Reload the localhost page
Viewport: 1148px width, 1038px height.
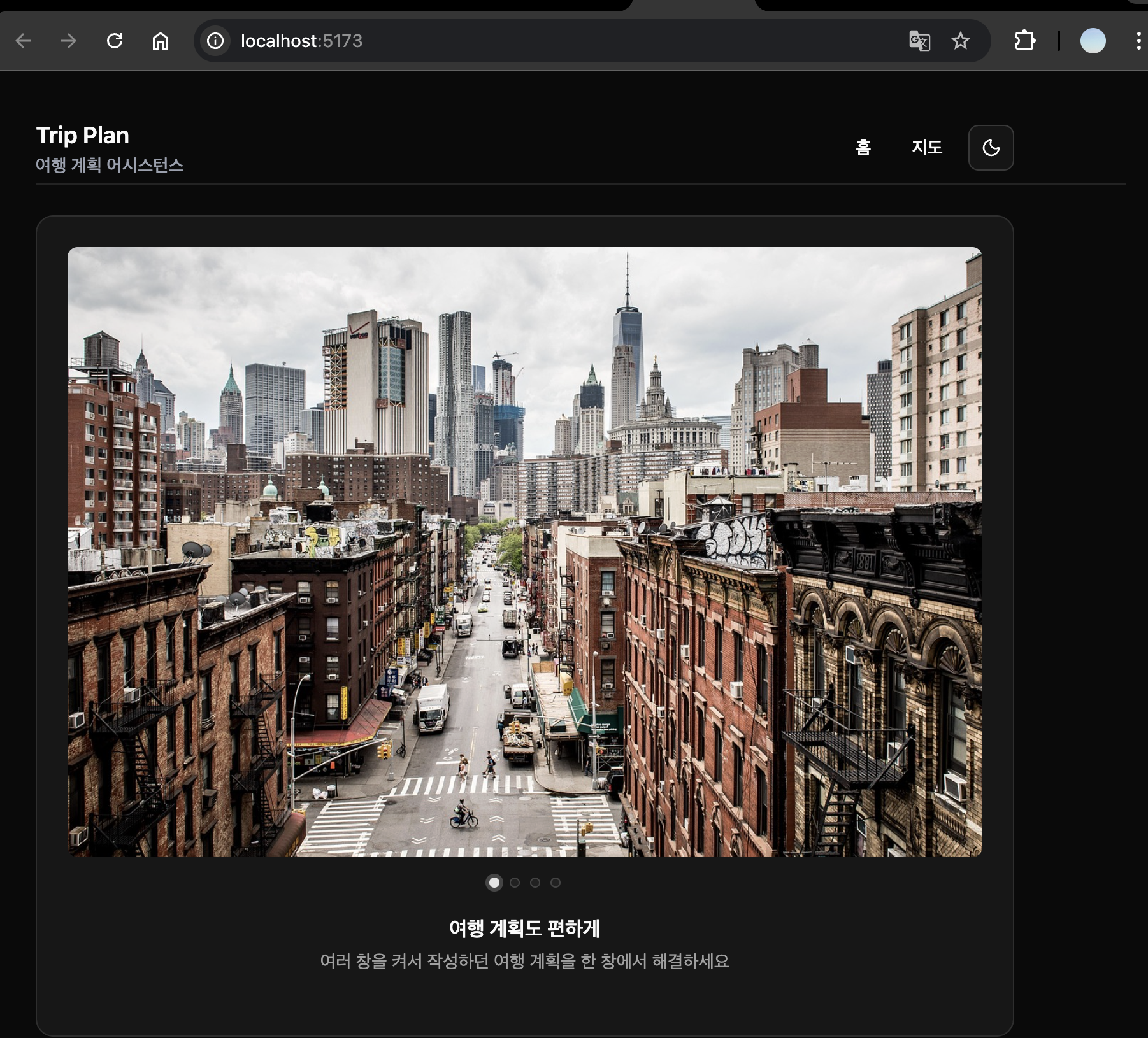pos(115,41)
